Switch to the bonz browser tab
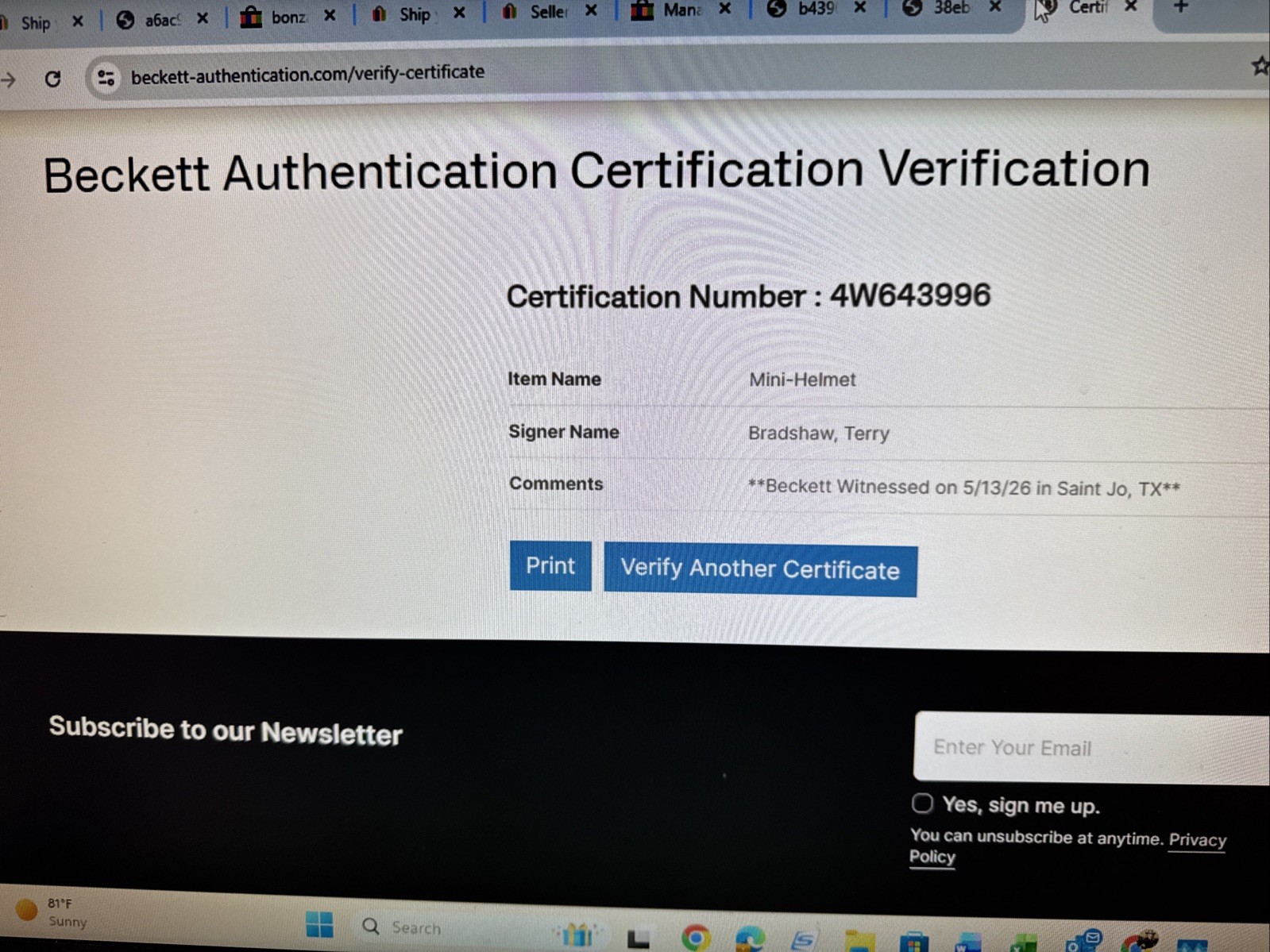1270x952 pixels. 288,17
